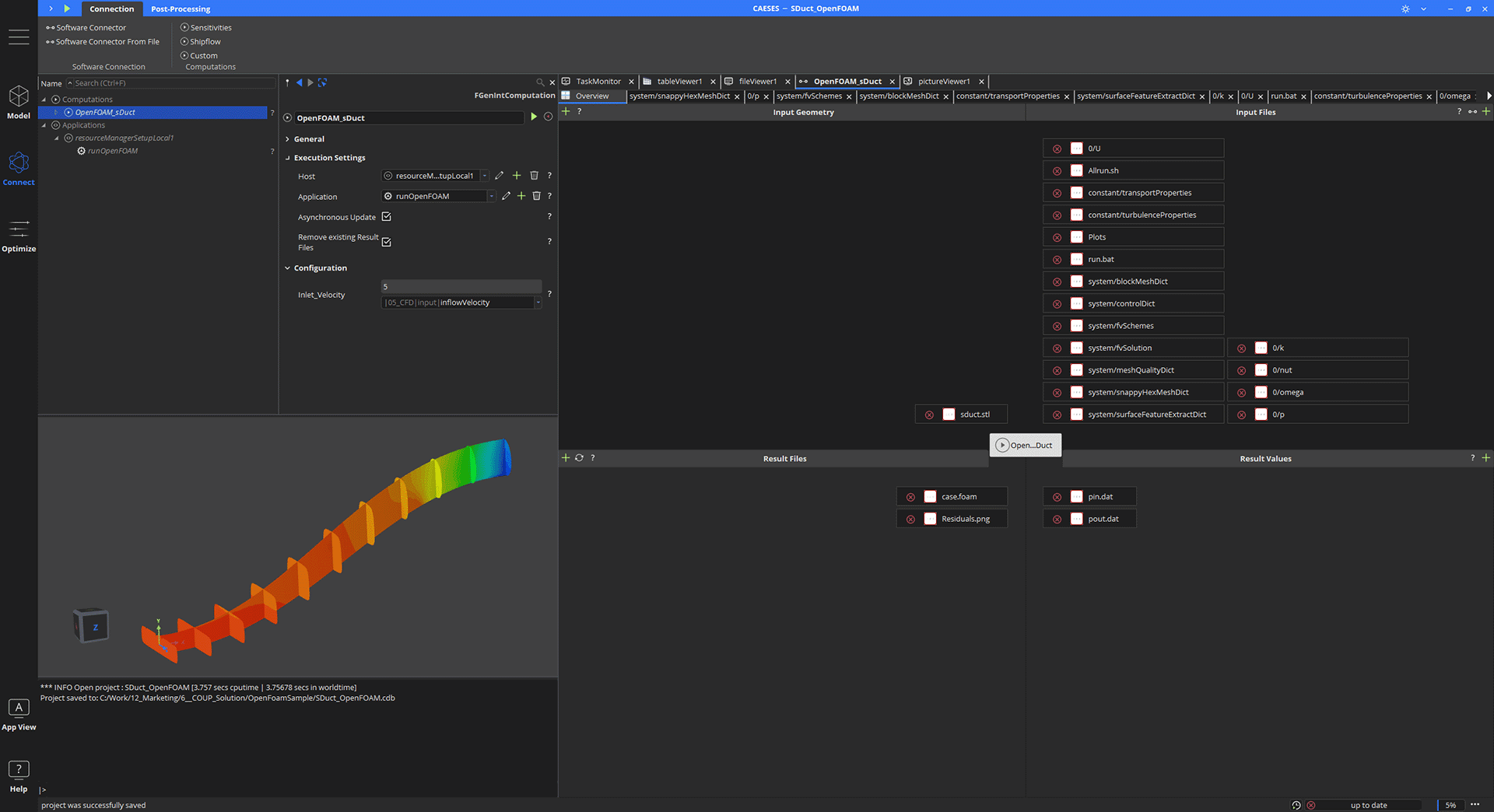The image size is (1494, 812).
Task: Open search in the object editor
Action: 540,82
